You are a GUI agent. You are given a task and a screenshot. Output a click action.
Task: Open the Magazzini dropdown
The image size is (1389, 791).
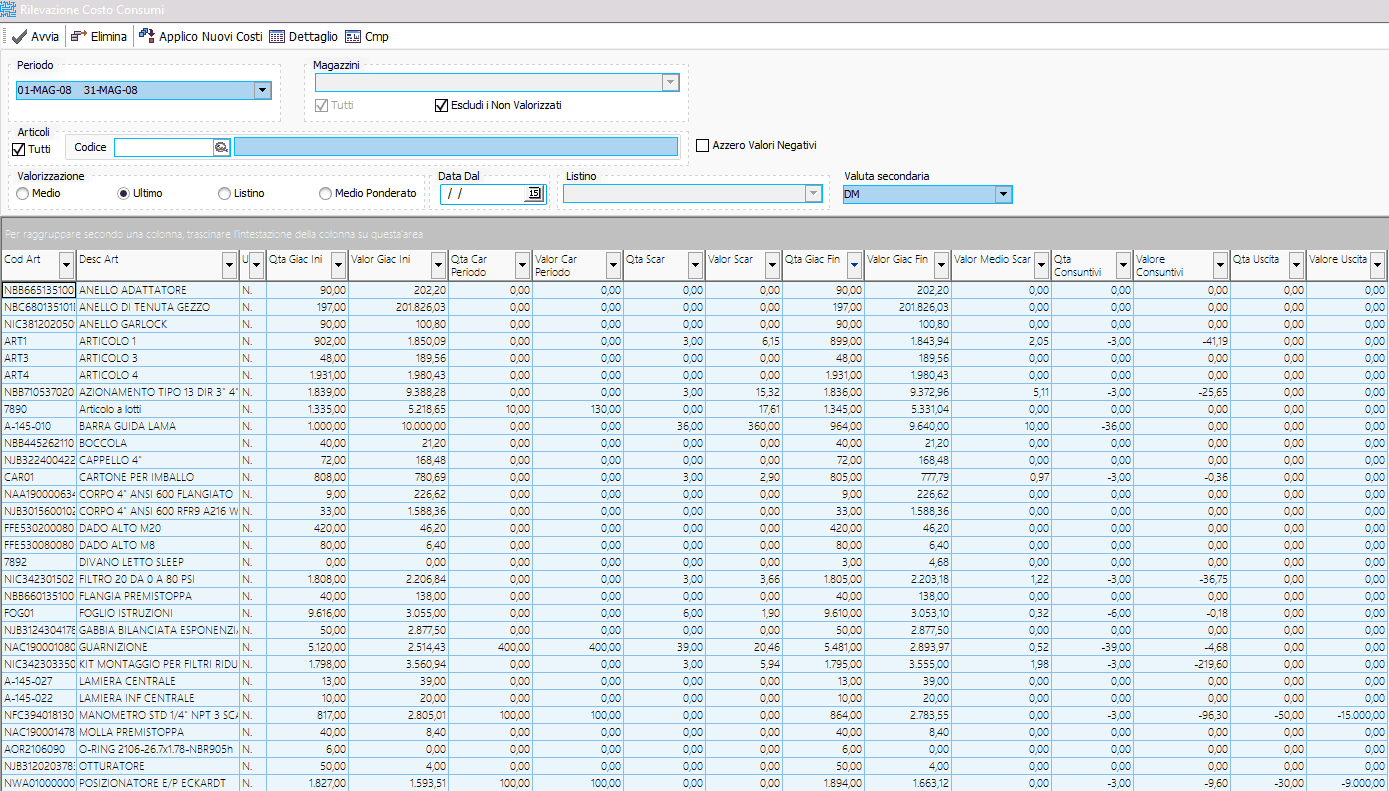[671, 83]
